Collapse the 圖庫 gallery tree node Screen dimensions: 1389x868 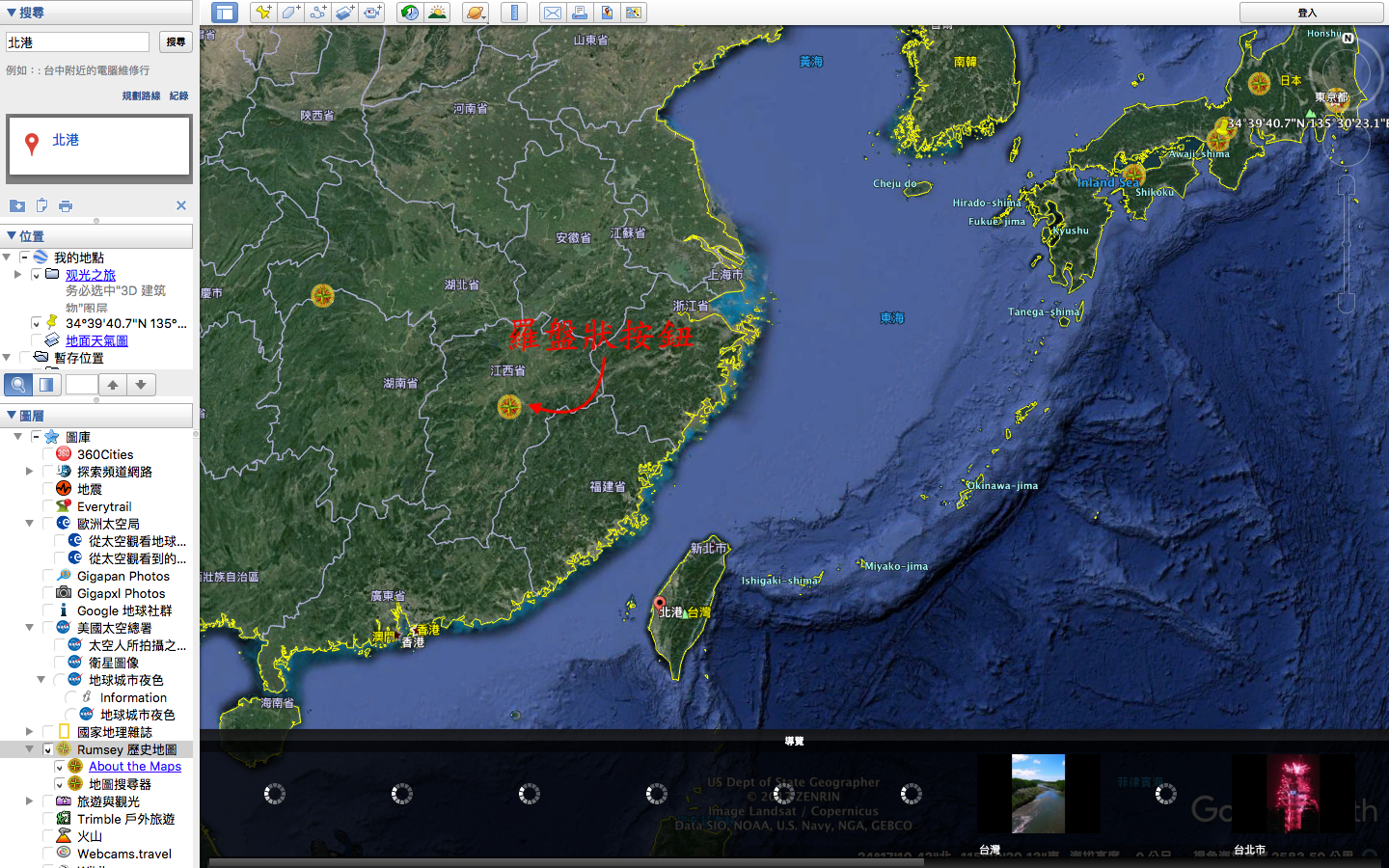point(17,437)
